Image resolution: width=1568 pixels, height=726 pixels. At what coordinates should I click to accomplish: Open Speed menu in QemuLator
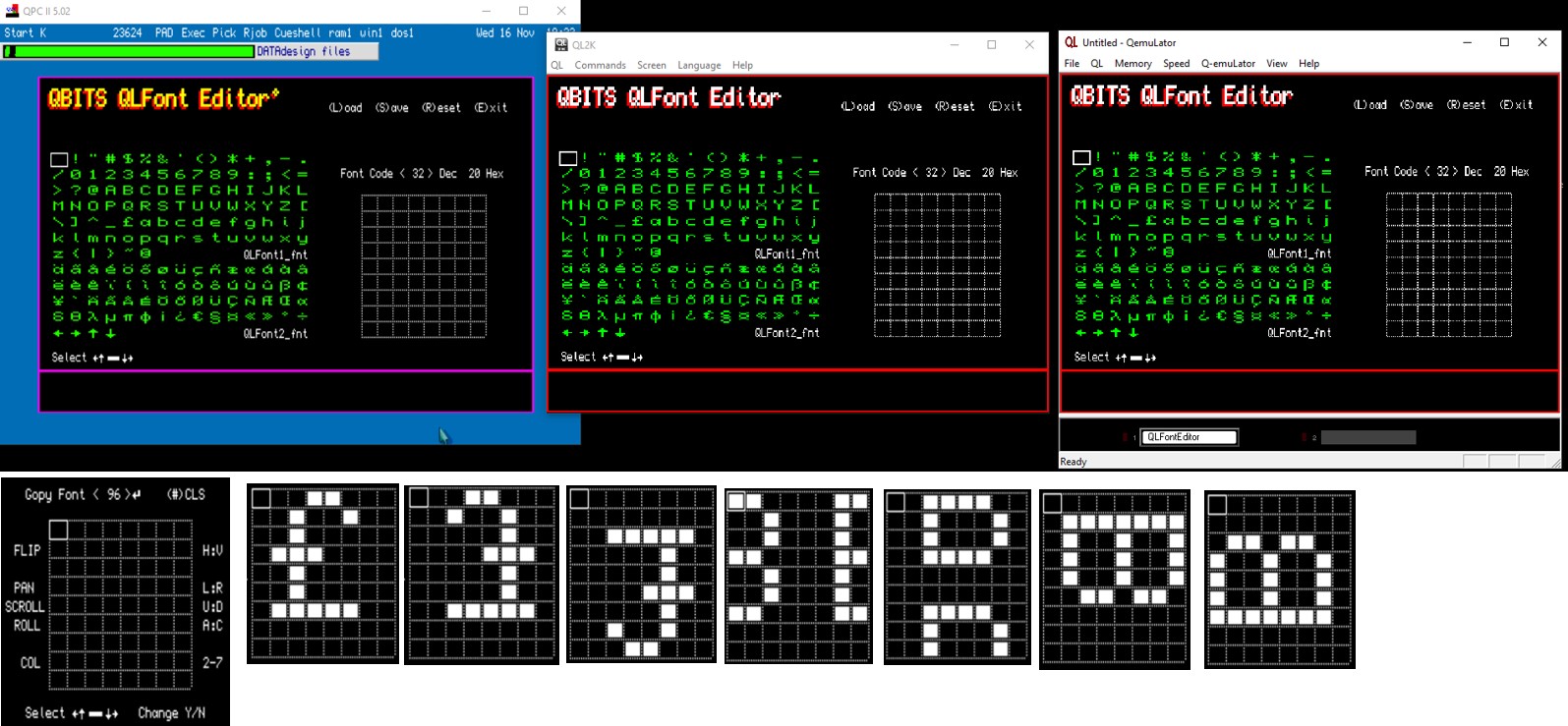1177,64
